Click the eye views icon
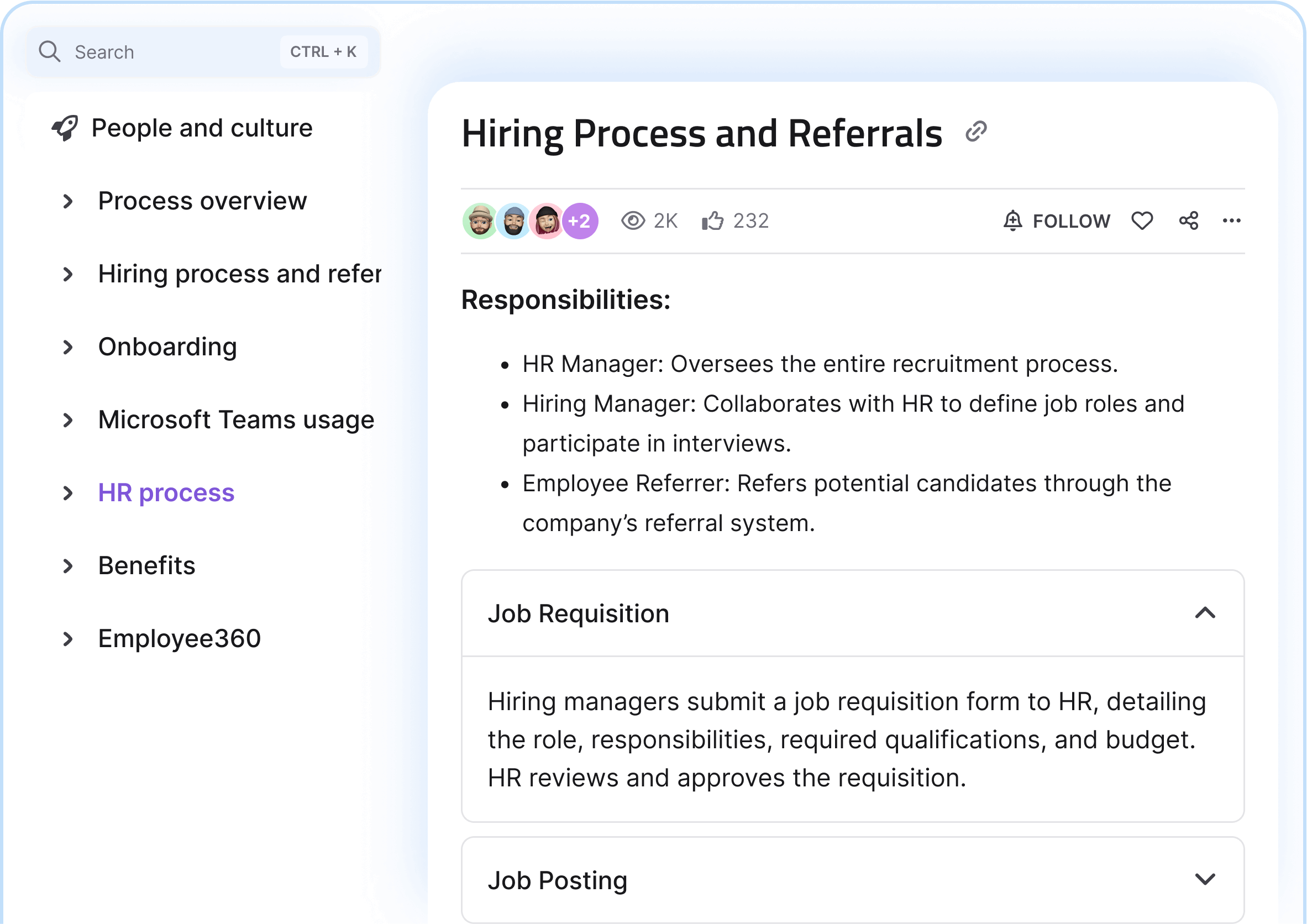The width and height of the screenshot is (1307, 924). pyautogui.click(x=632, y=221)
